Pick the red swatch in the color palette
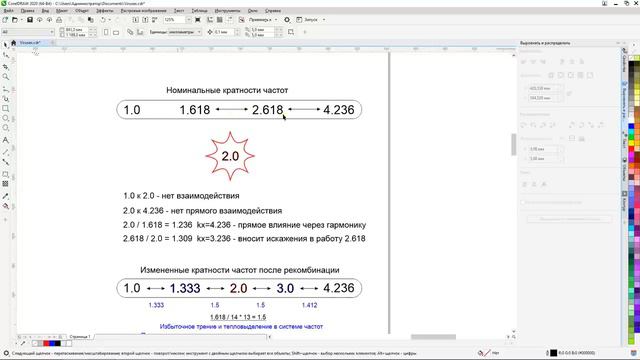Screen dimensions: 640x360 point(631,149)
